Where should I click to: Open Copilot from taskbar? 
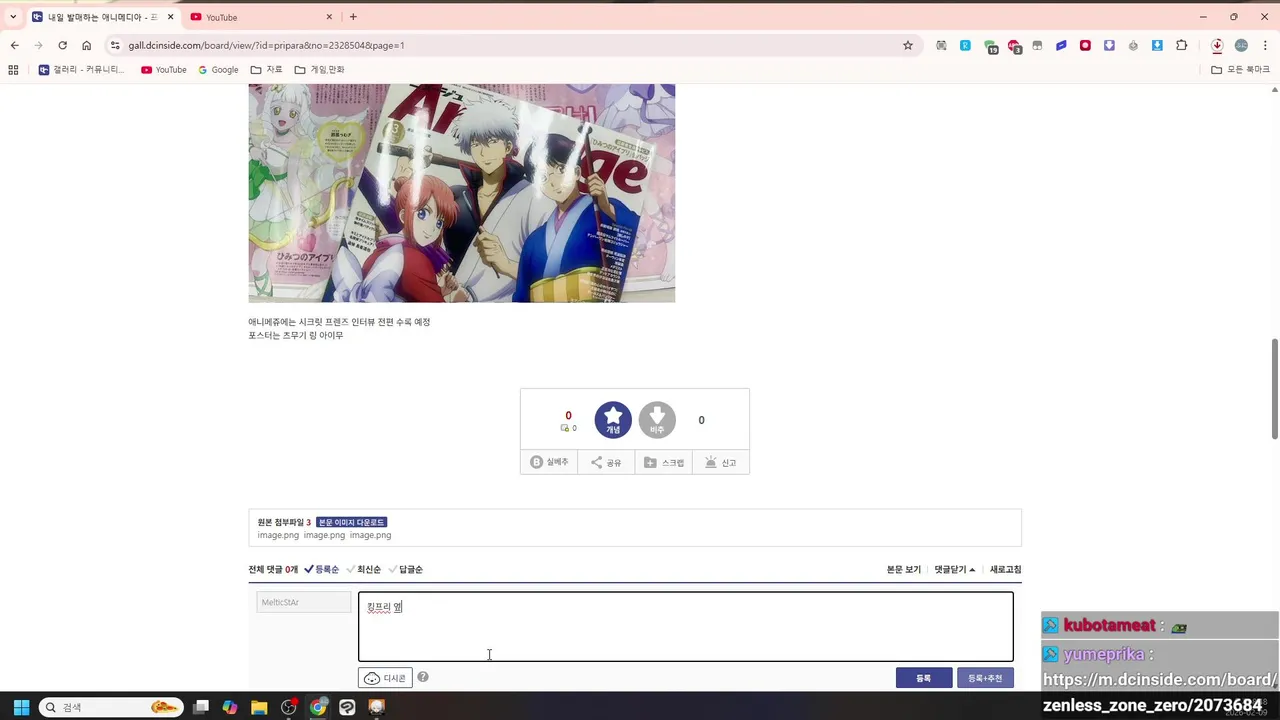pos(230,707)
